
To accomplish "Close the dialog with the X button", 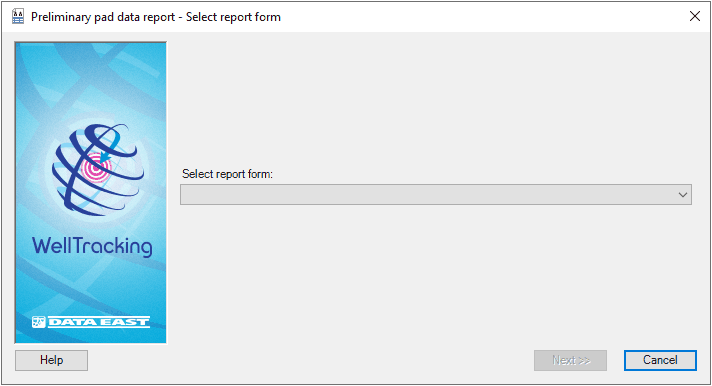I will click(x=695, y=16).
